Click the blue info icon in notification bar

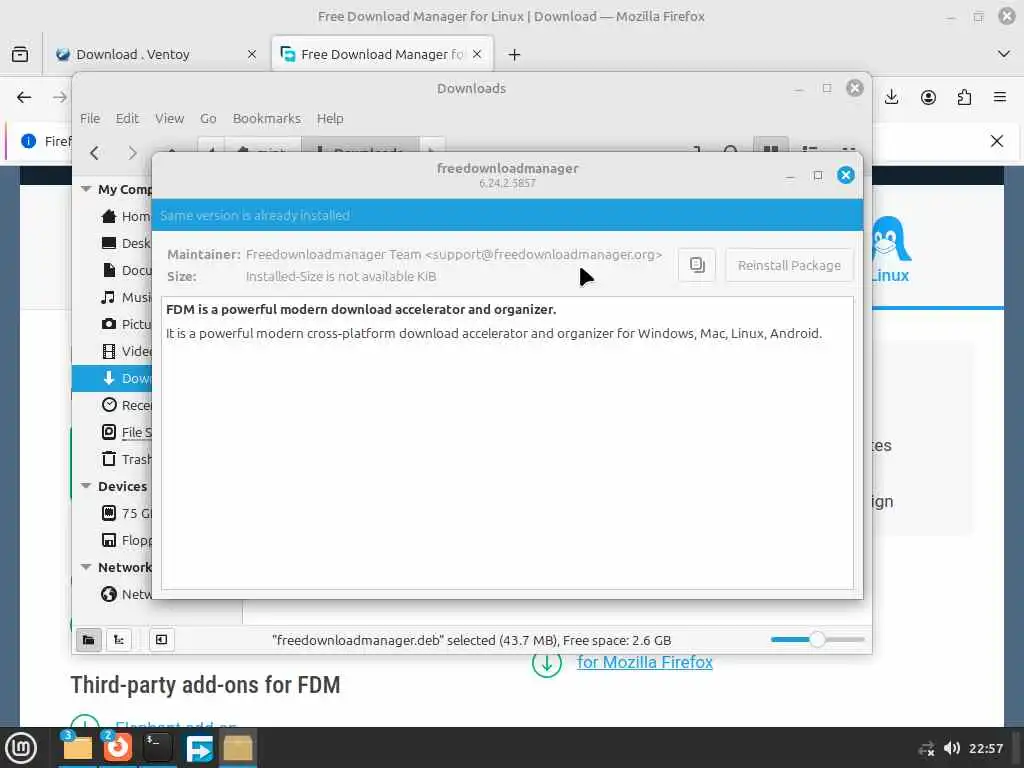coord(28,140)
